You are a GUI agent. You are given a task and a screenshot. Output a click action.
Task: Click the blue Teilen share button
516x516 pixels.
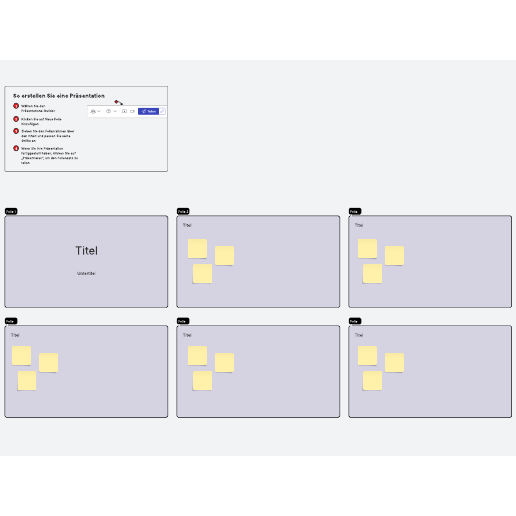(148, 111)
